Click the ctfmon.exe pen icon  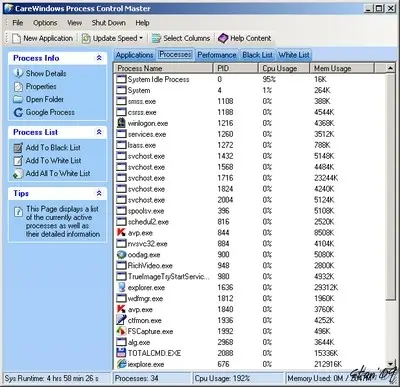point(121,320)
